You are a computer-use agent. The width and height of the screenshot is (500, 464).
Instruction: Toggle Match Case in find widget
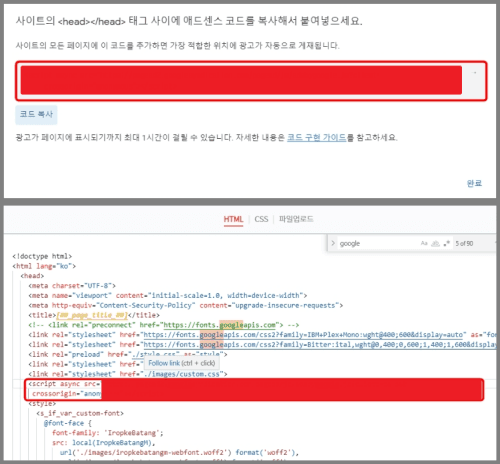coord(424,243)
